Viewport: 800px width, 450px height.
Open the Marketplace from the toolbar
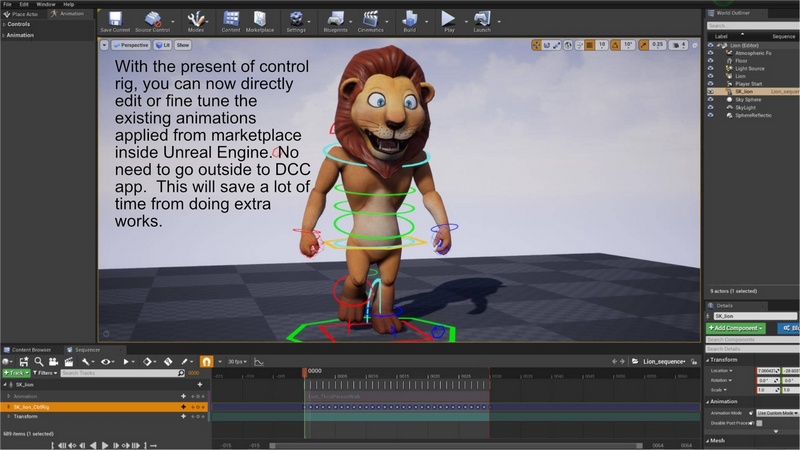(x=259, y=19)
